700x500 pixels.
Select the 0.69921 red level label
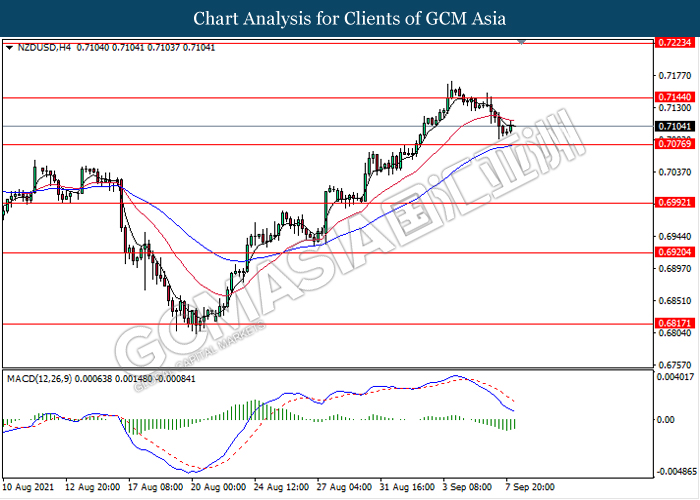675,203
